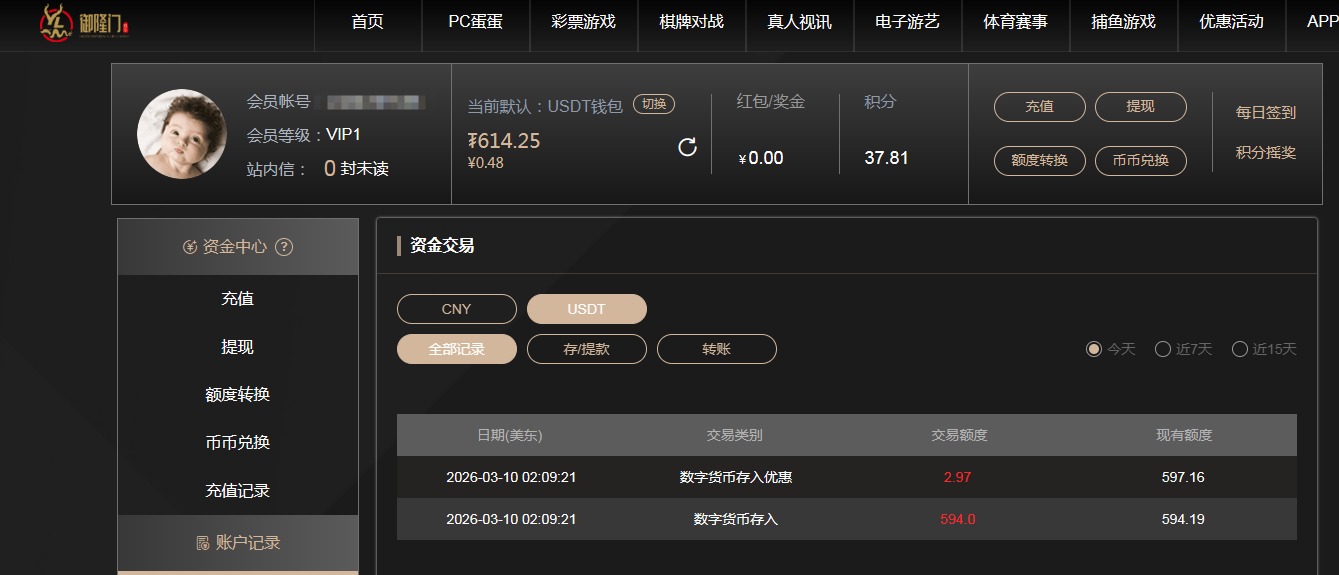Click the 日期(美东) column header
The height and width of the screenshot is (575, 1339).
tap(510, 435)
